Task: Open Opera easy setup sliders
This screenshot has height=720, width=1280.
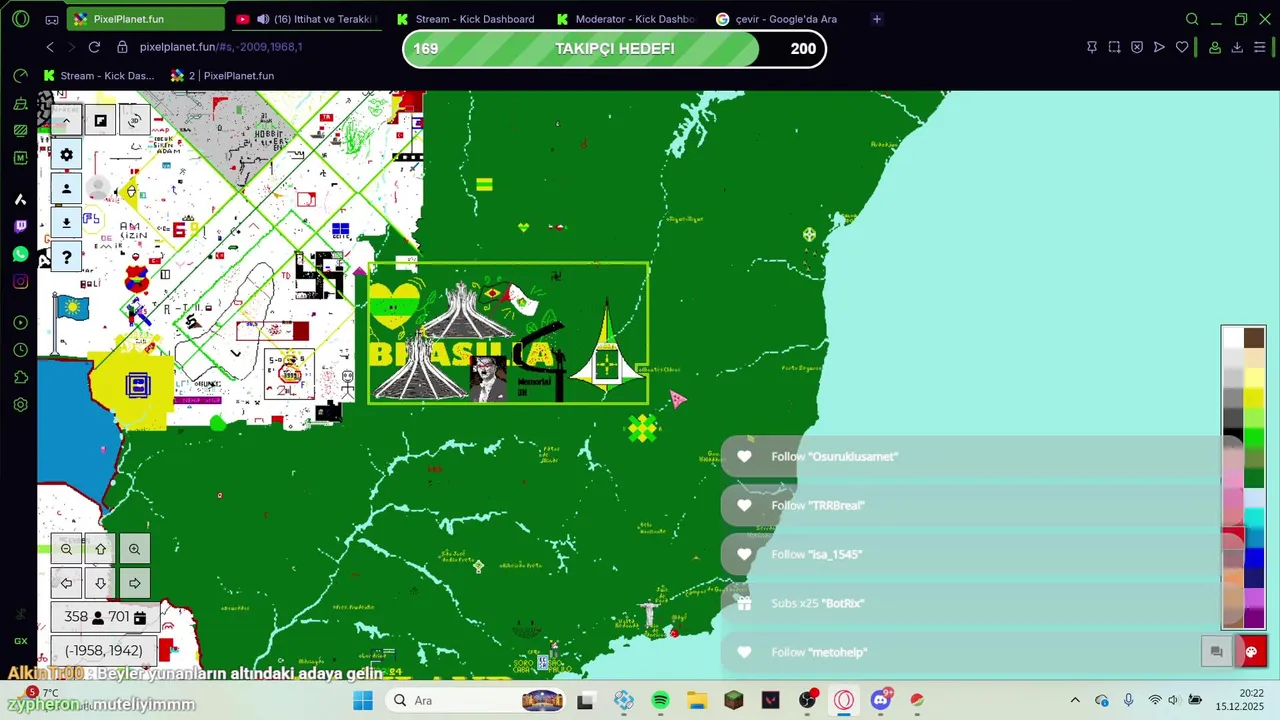Action: (x=1260, y=47)
